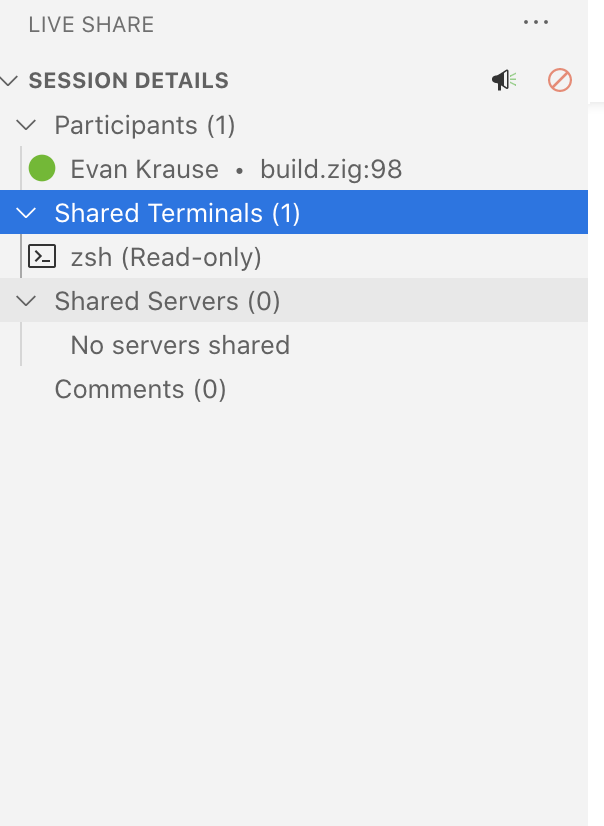Screen dimensions: 604x826
Task: Open the More Actions (...) menu
Action: pos(537,22)
